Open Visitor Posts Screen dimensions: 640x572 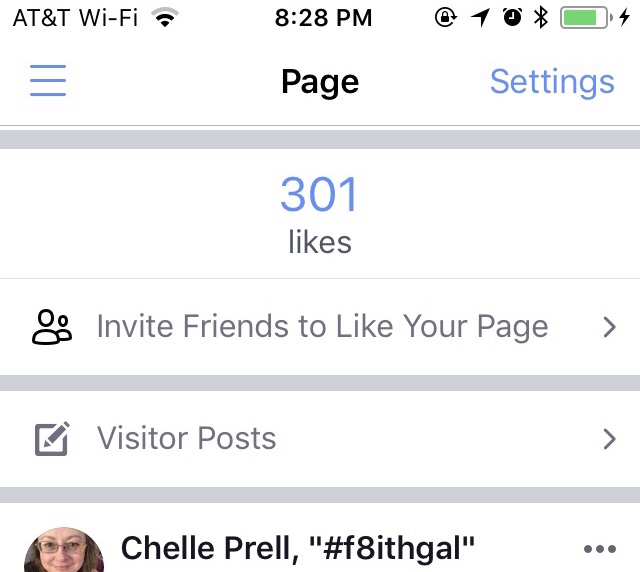186,439
